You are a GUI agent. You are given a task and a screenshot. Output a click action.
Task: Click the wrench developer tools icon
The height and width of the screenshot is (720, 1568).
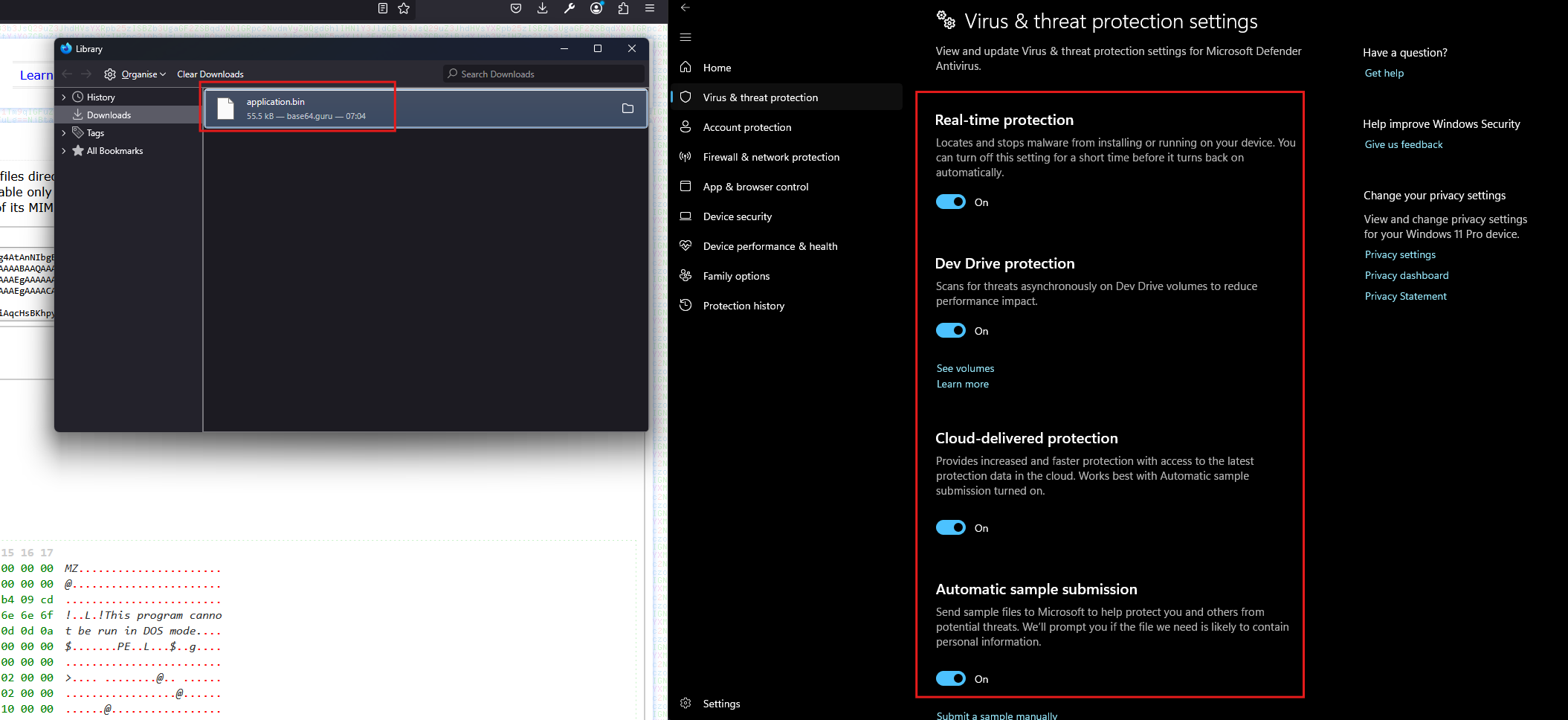[x=570, y=8]
